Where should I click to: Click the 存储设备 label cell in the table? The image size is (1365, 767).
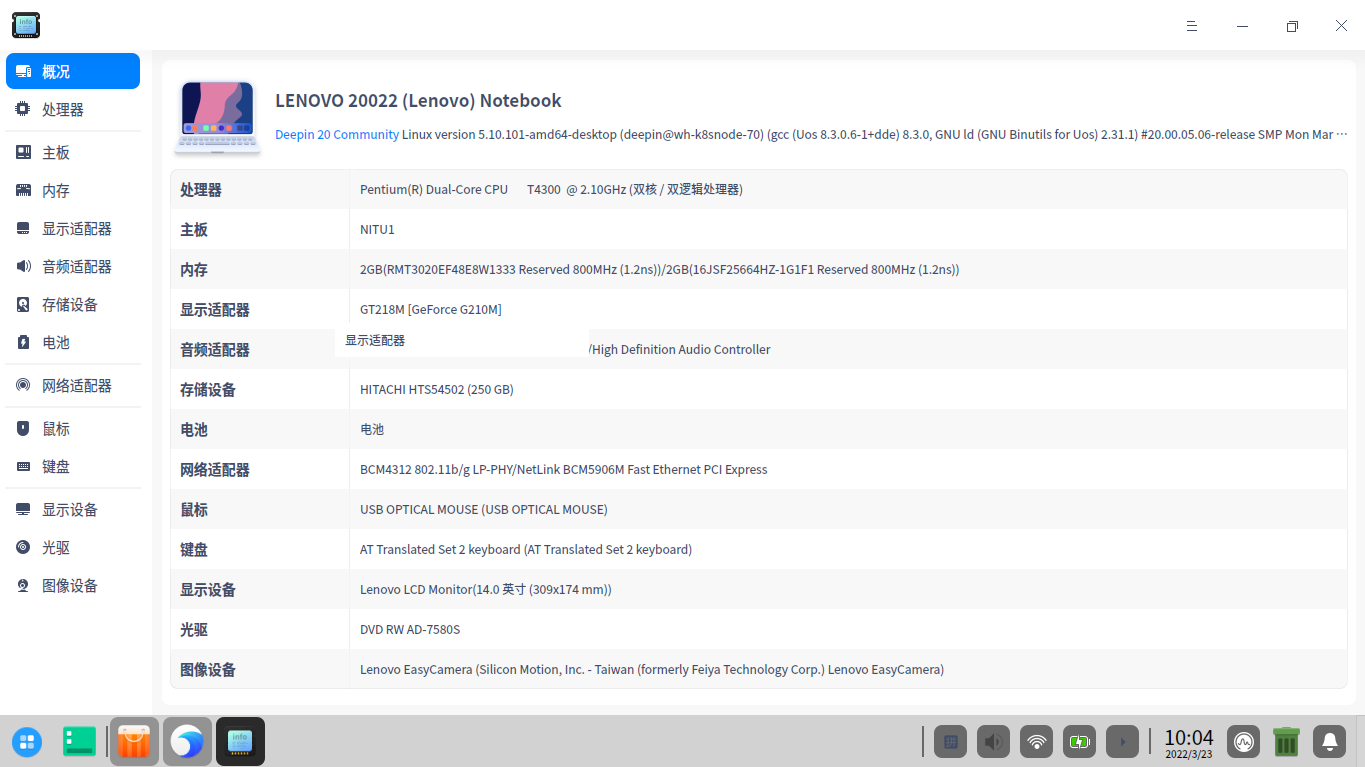click(260, 389)
